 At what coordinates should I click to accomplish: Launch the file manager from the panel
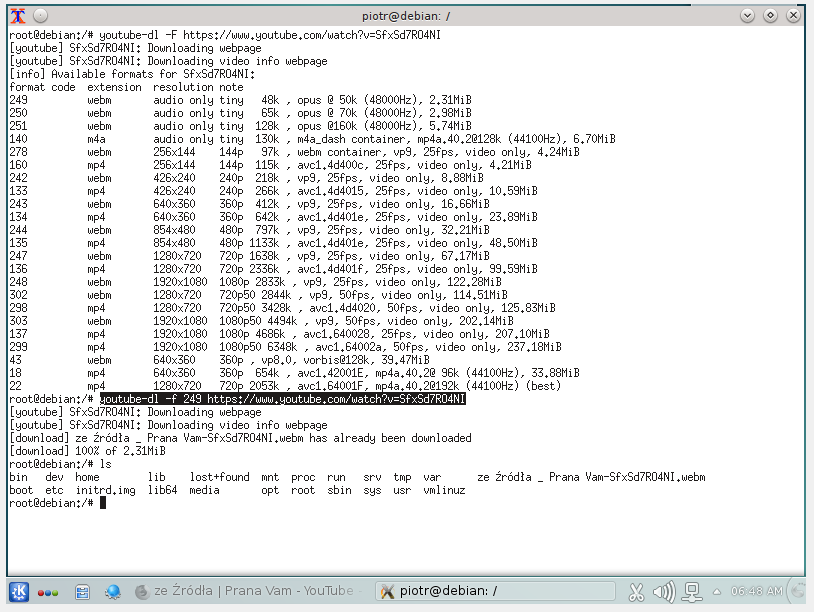coord(82,592)
